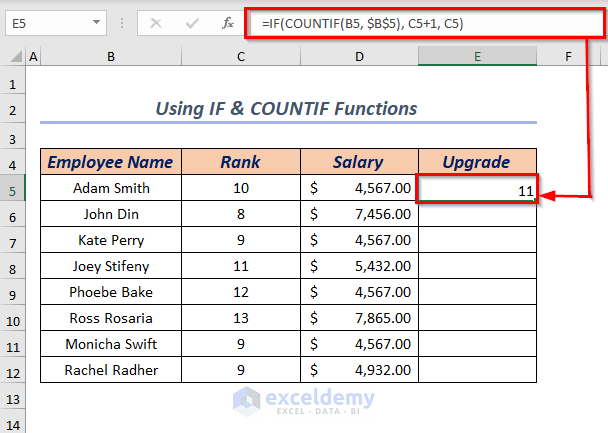608x433 pixels.
Task: Select column C header
Action: point(241,57)
